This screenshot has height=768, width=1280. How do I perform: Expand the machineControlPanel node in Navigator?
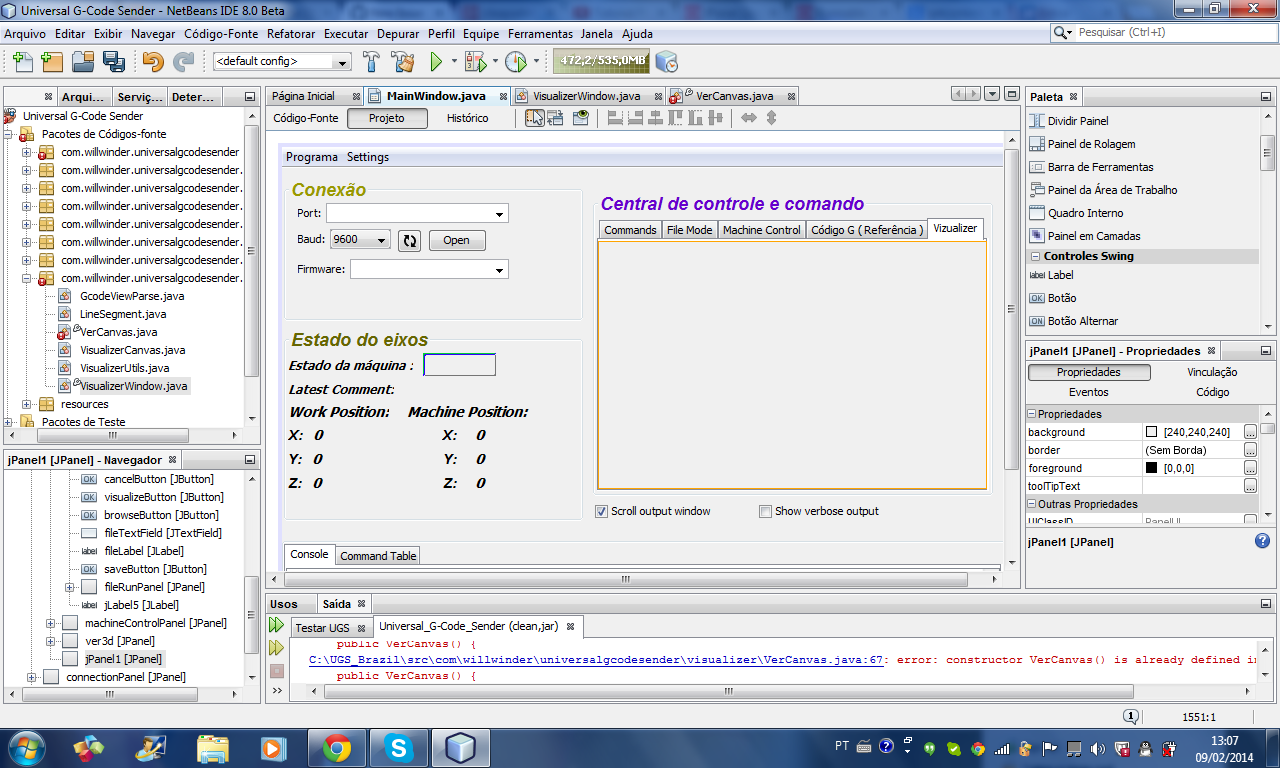[50, 623]
